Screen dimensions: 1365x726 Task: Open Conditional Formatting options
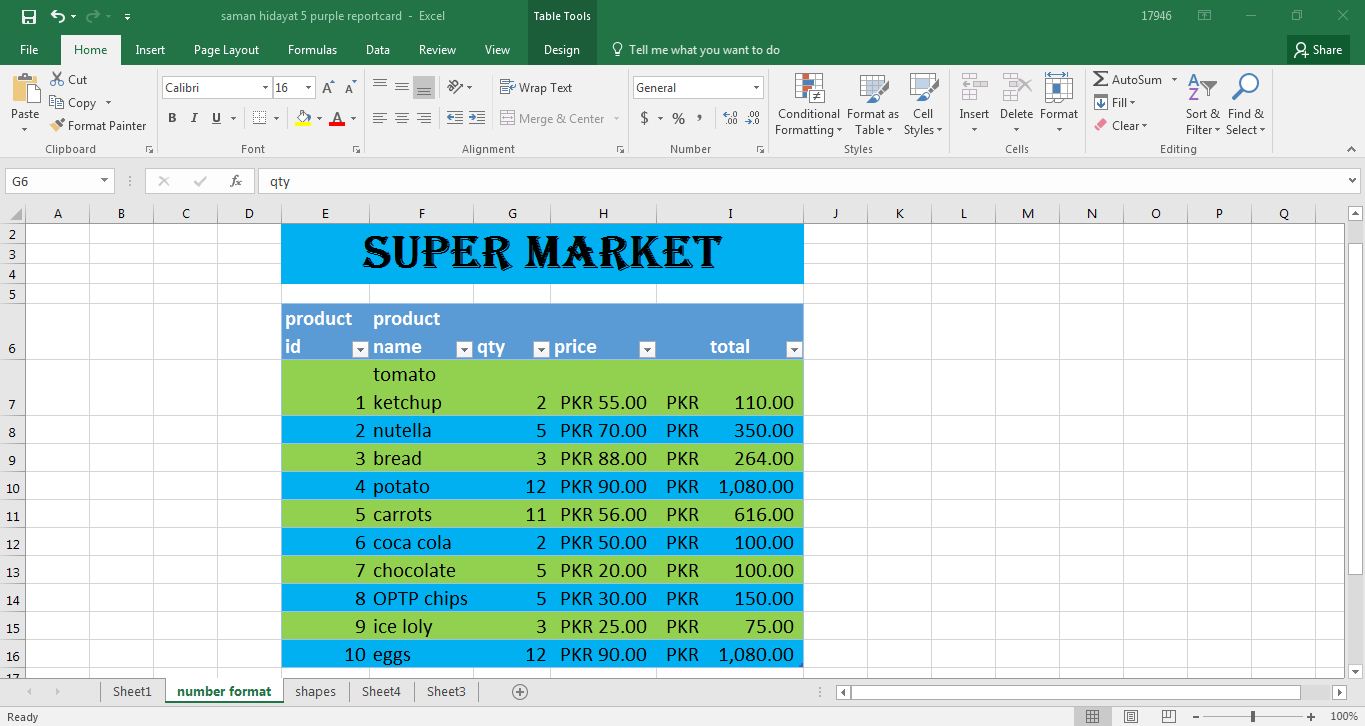click(x=808, y=105)
